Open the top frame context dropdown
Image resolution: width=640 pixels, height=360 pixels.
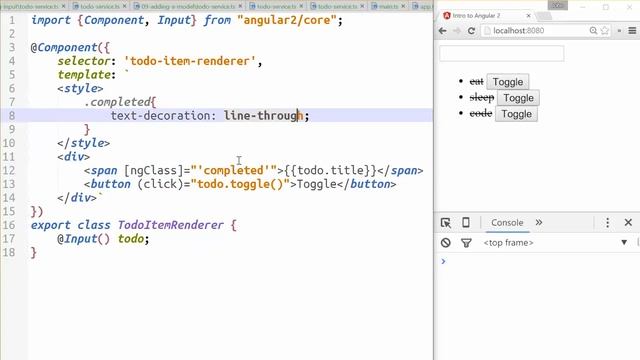tap(555, 243)
